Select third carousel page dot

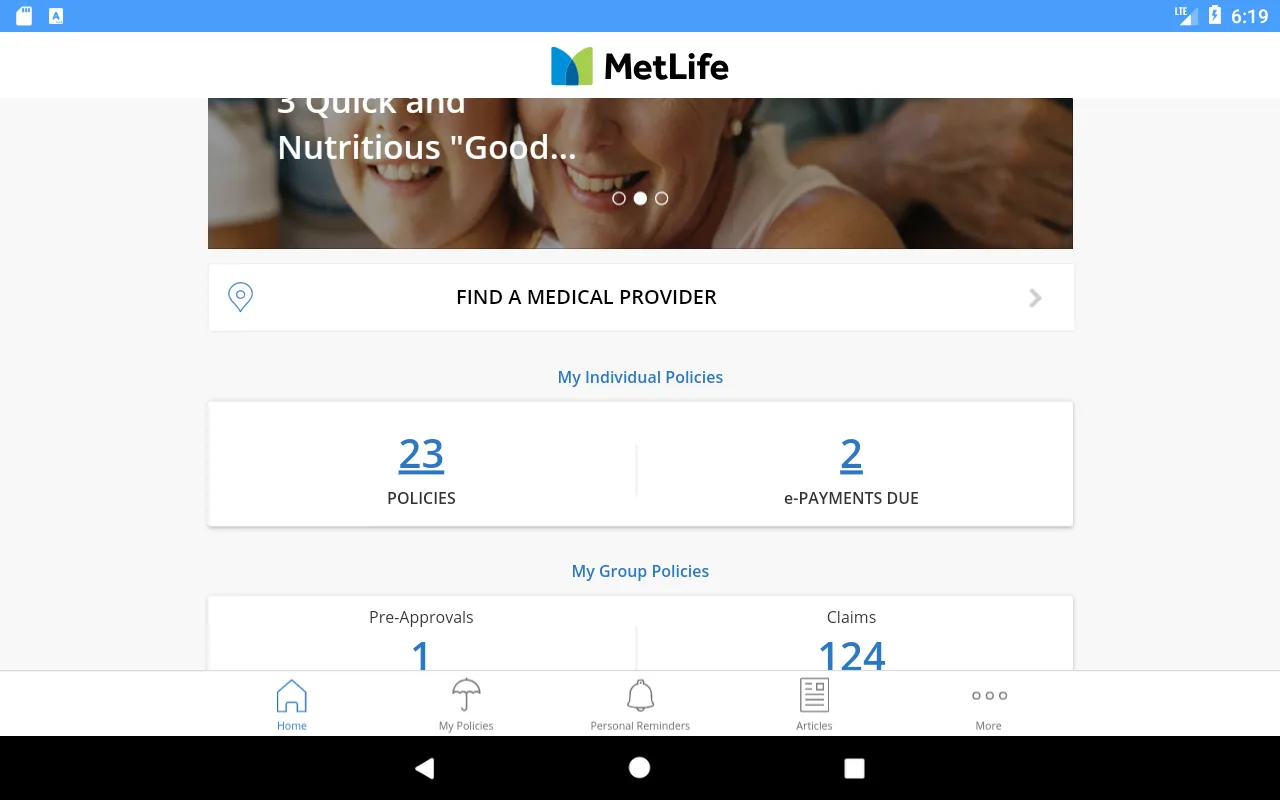click(661, 199)
